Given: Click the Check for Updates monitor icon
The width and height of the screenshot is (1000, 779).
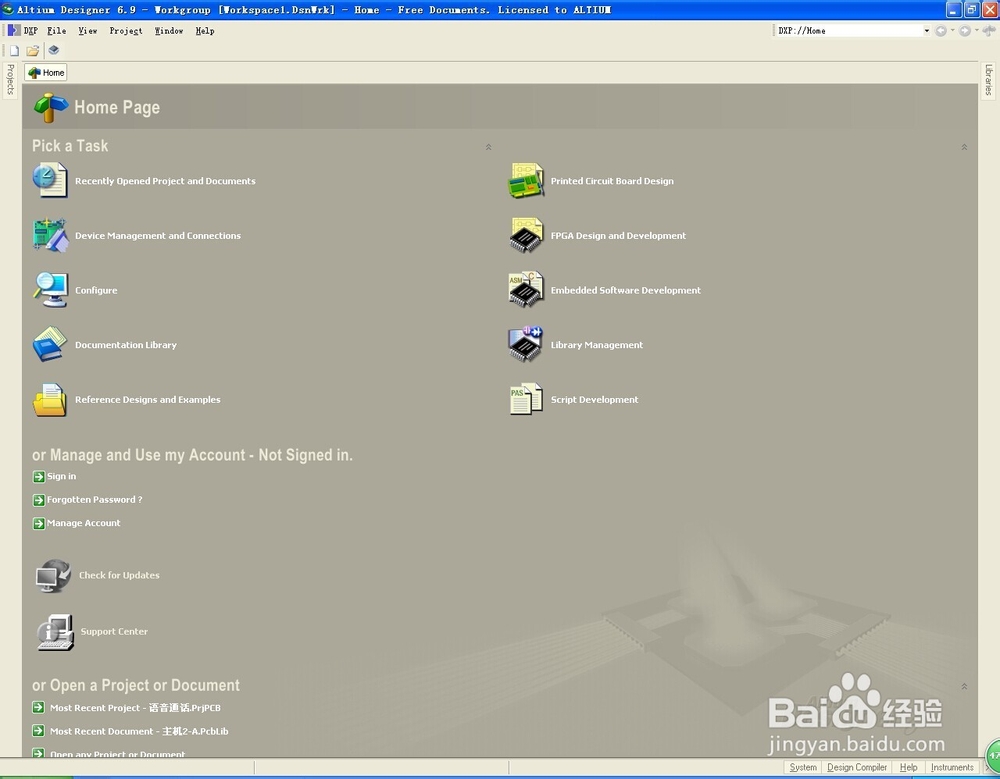Looking at the screenshot, I should pyautogui.click(x=53, y=575).
